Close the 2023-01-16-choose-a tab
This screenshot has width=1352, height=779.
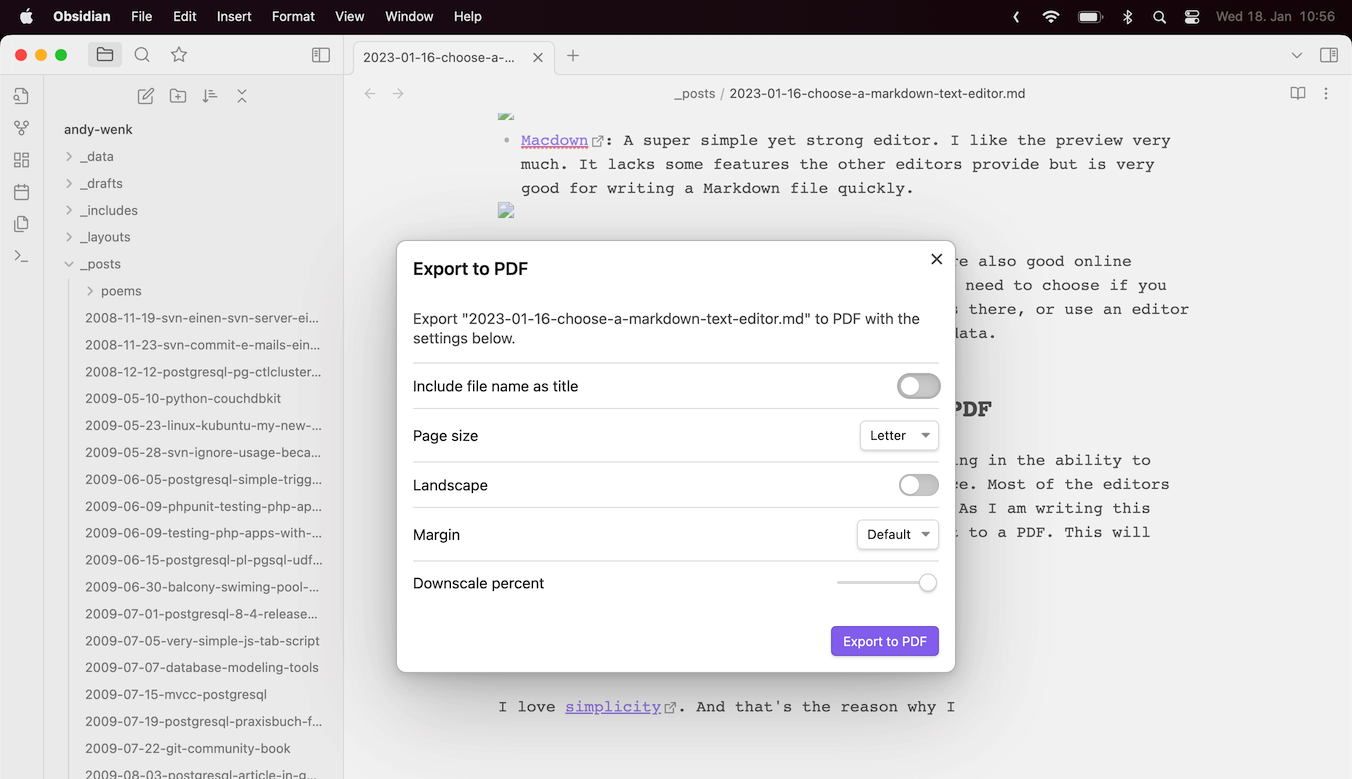point(538,57)
